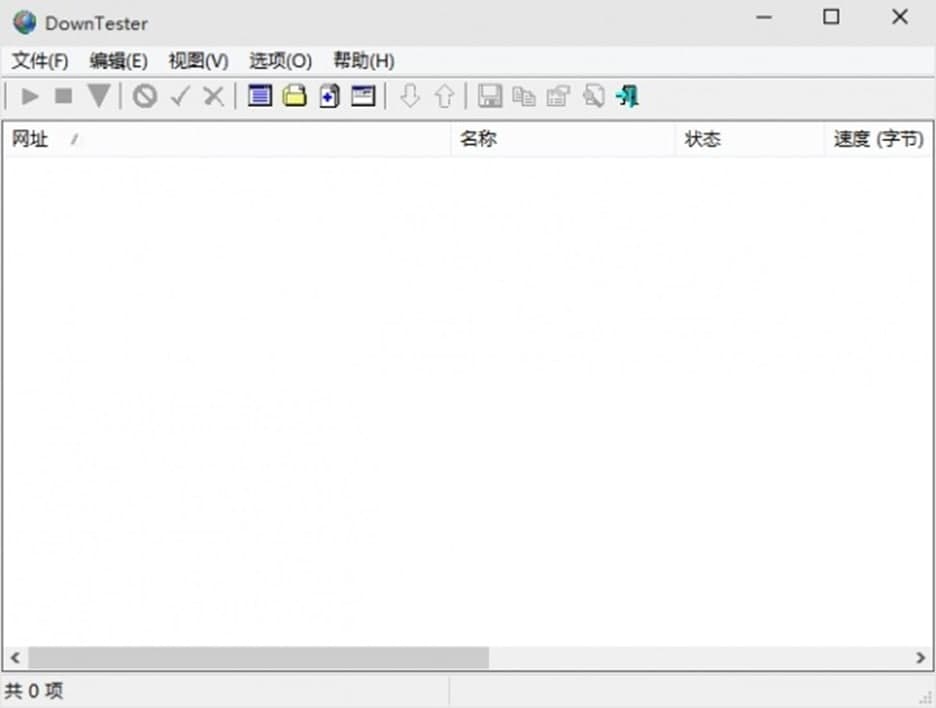
Task: Click the checkmark enable toolbar icon
Action: tap(180, 96)
